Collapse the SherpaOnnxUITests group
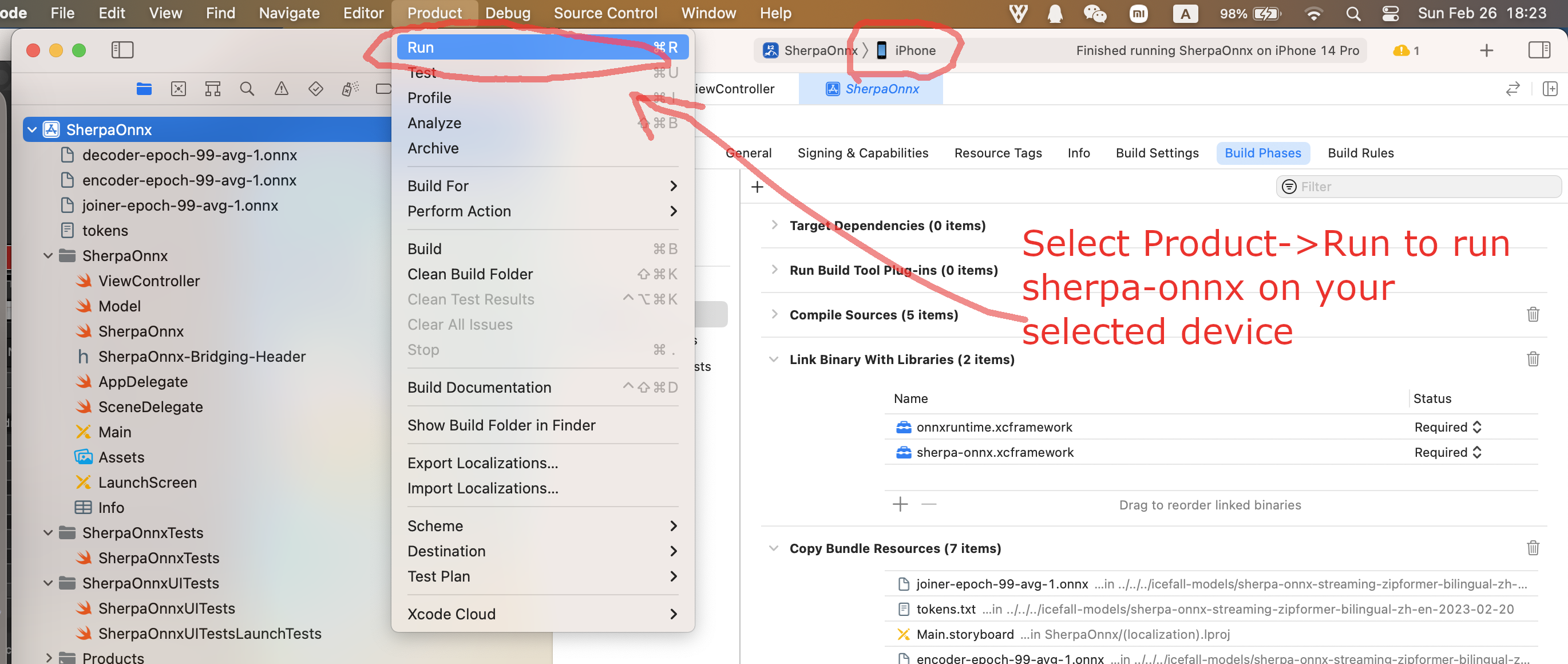Viewport: 1568px width, 664px height. tap(48, 583)
